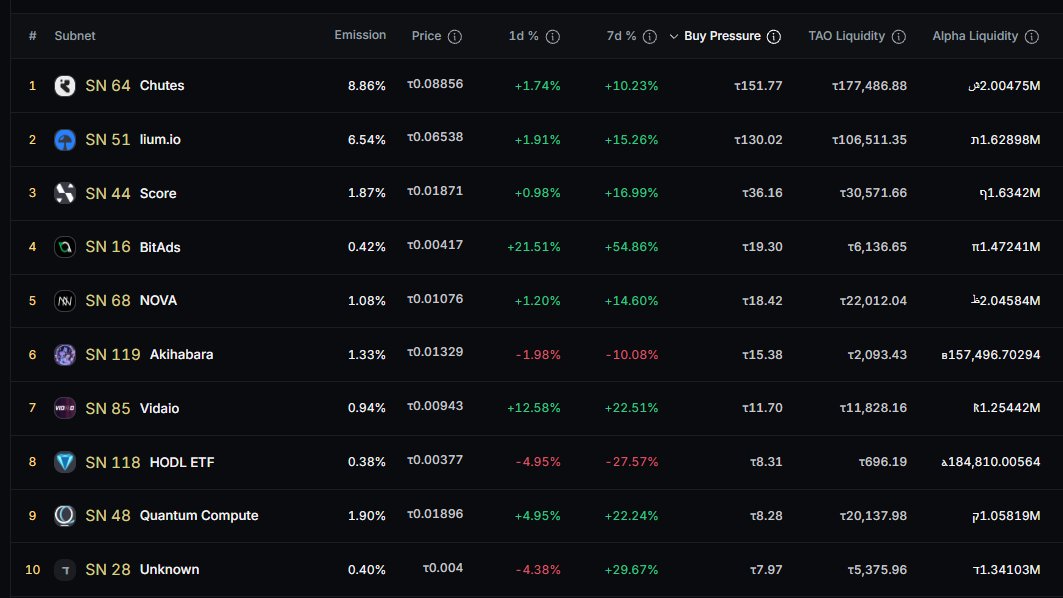The image size is (1063, 598).
Task: Click the Vidaio subnet logo
Action: 64,408
